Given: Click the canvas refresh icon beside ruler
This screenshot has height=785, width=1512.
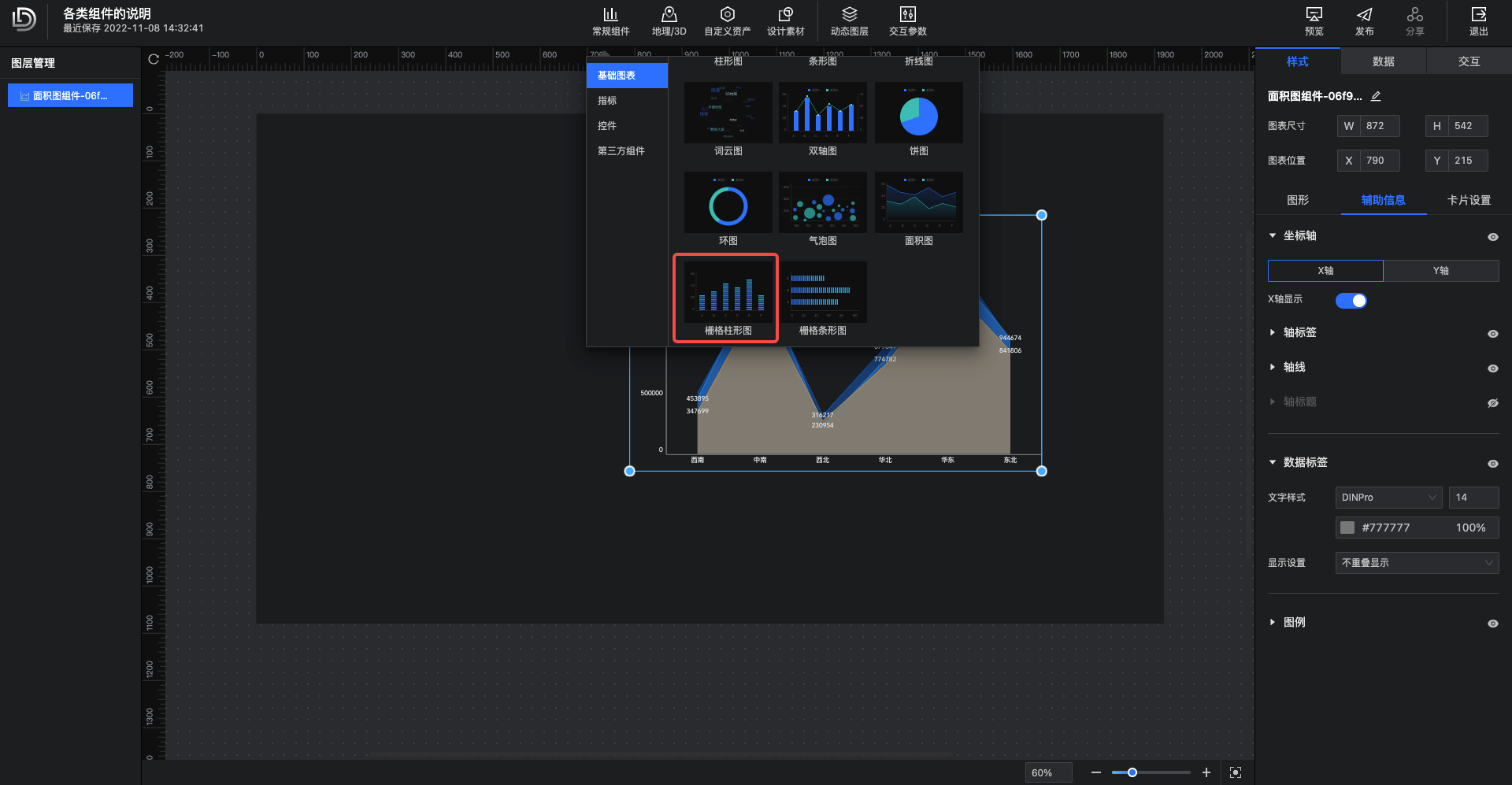Looking at the screenshot, I should point(154,59).
